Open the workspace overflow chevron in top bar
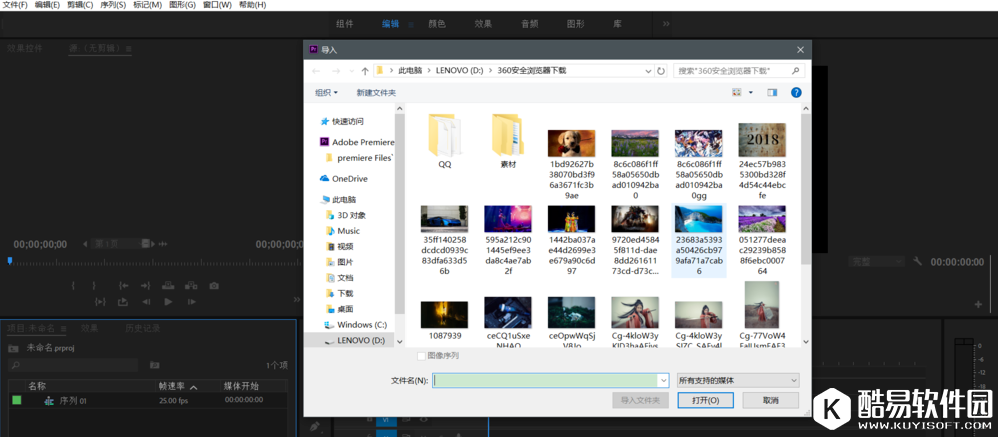This screenshot has height=437, width=998. click(x=666, y=24)
